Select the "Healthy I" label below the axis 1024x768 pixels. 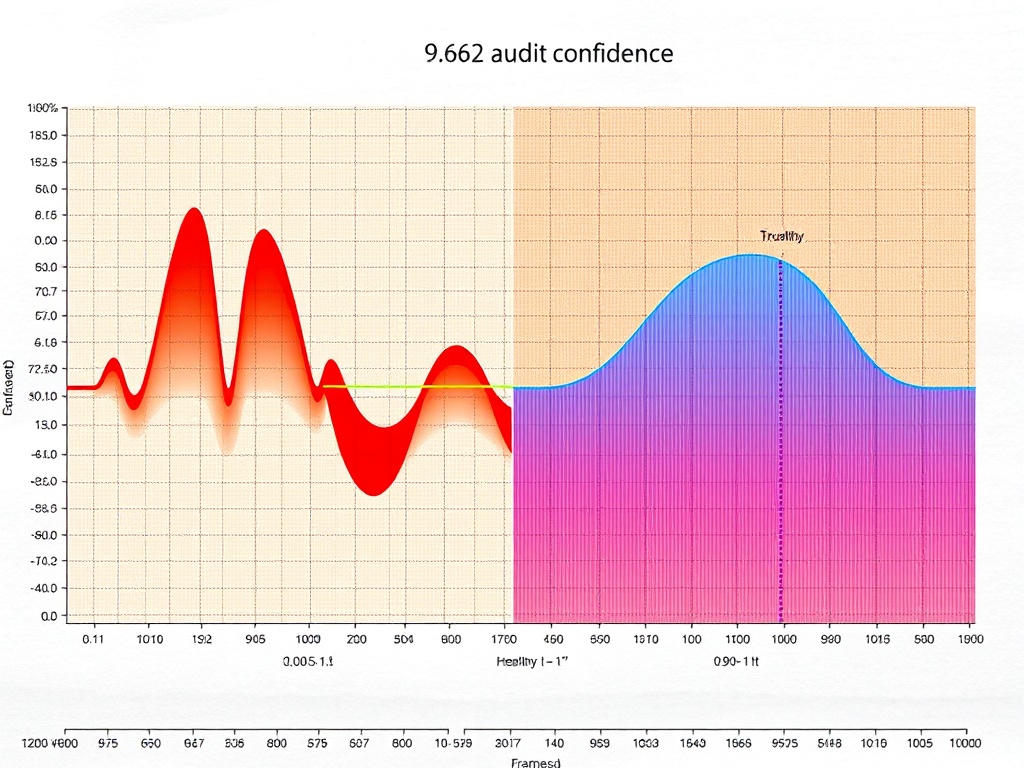(526, 662)
